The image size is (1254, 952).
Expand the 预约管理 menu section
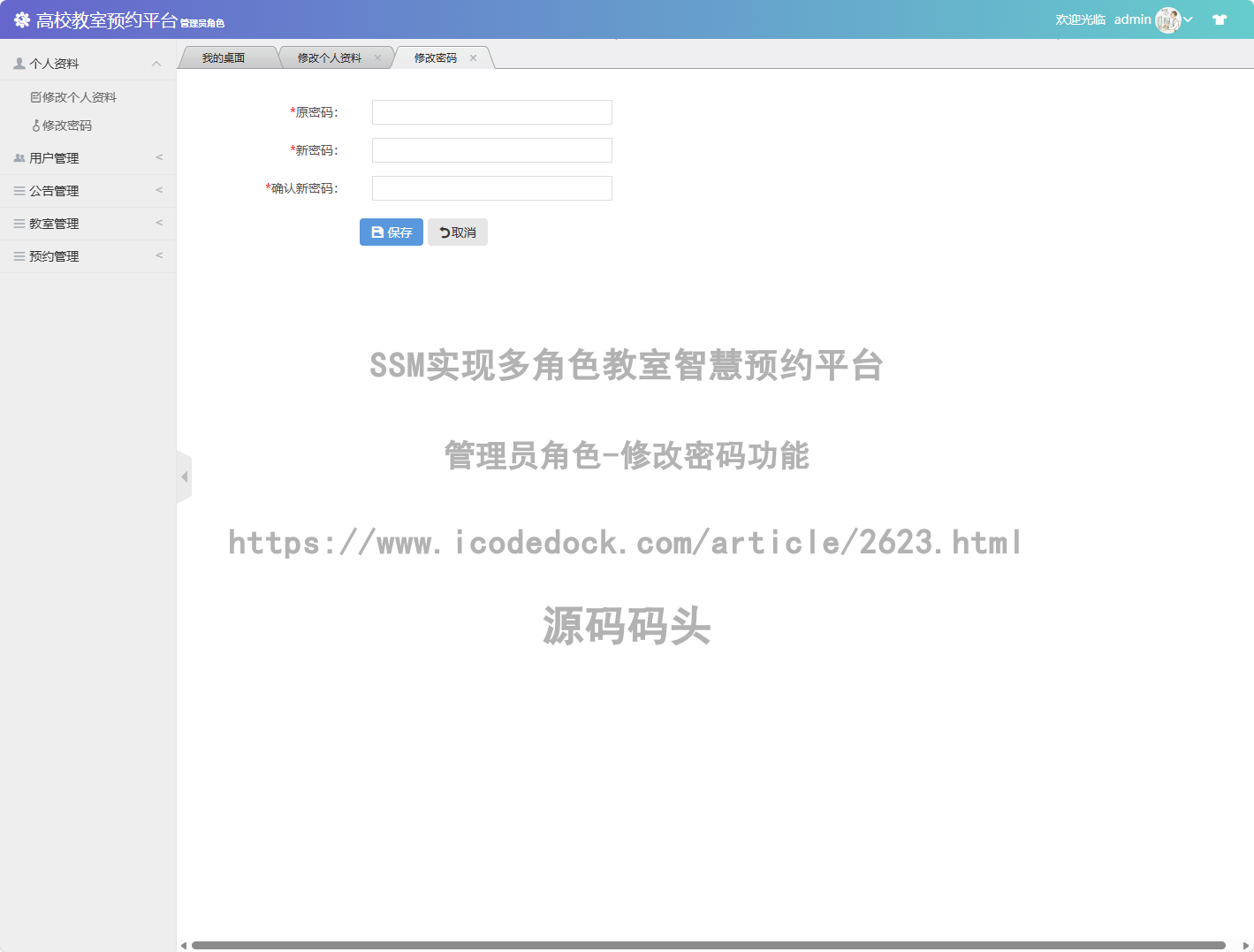point(159,255)
